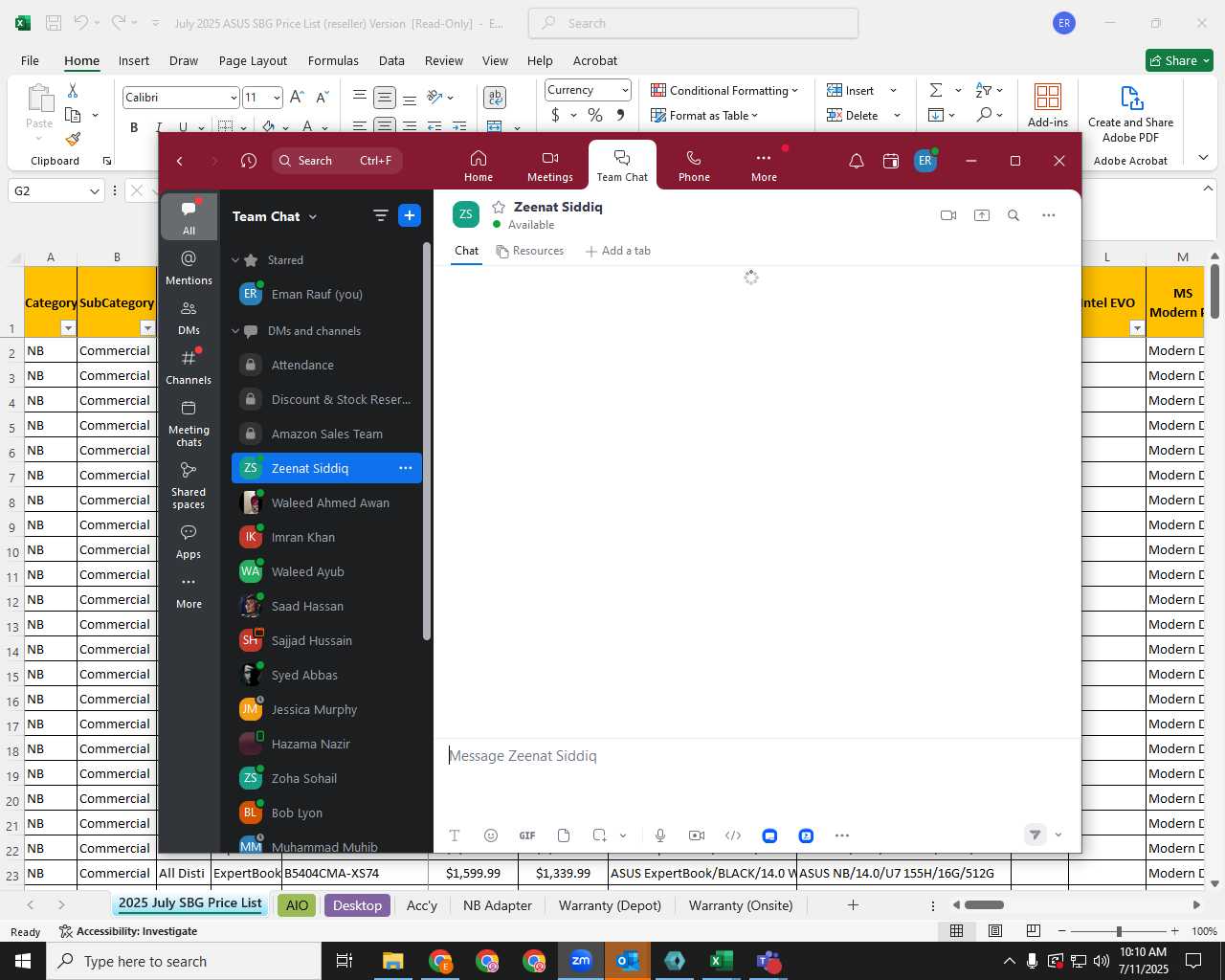This screenshot has width=1225, height=980.
Task: Collapse the DMs and channels section
Action: pyautogui.click(x=235, y=331)
